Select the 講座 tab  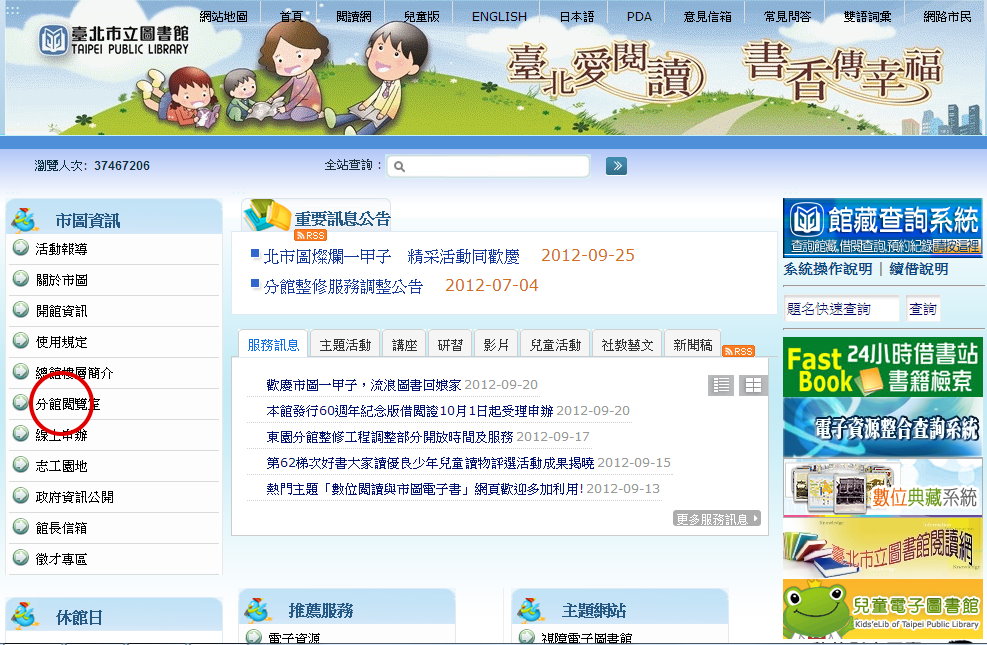[404, 344]
